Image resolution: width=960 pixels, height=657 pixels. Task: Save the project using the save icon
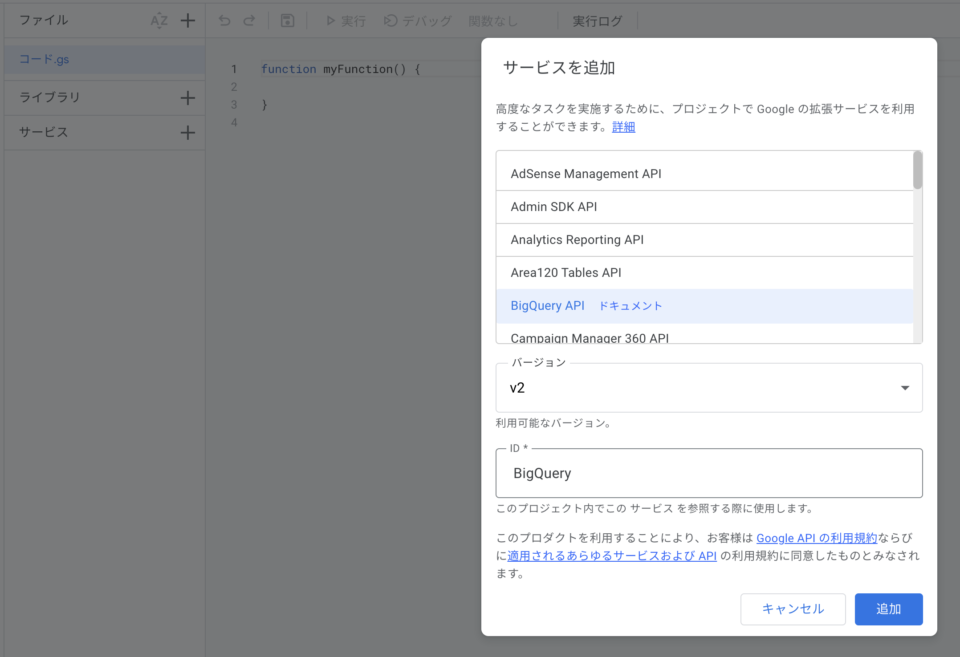[x=289, y=20]
